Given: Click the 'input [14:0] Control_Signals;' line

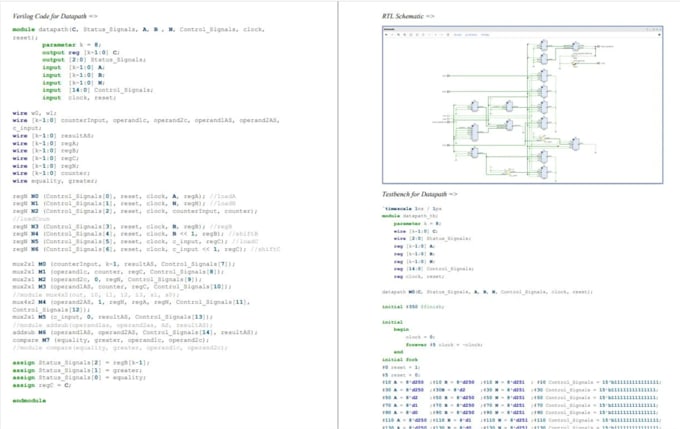Looking at the screenshot, I should tap(98, 90).
